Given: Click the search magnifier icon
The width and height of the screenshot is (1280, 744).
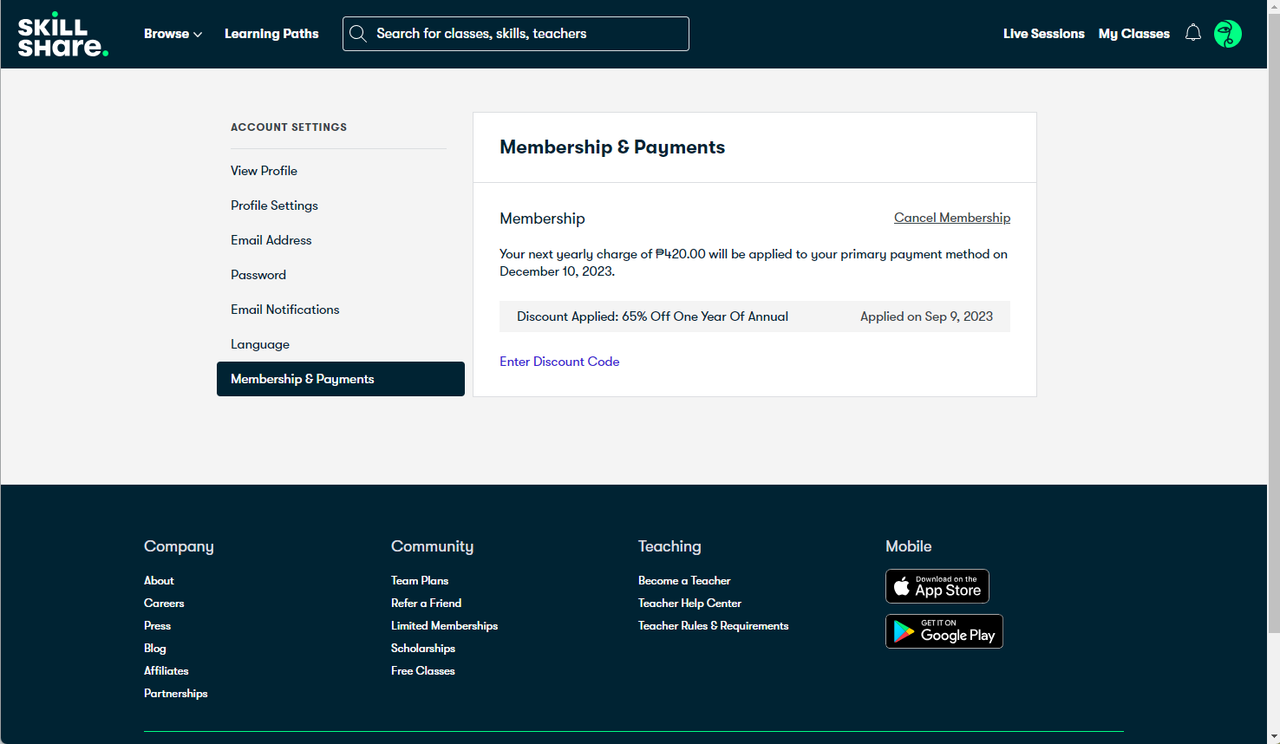Looking at the screenshot, I should 358,34.
